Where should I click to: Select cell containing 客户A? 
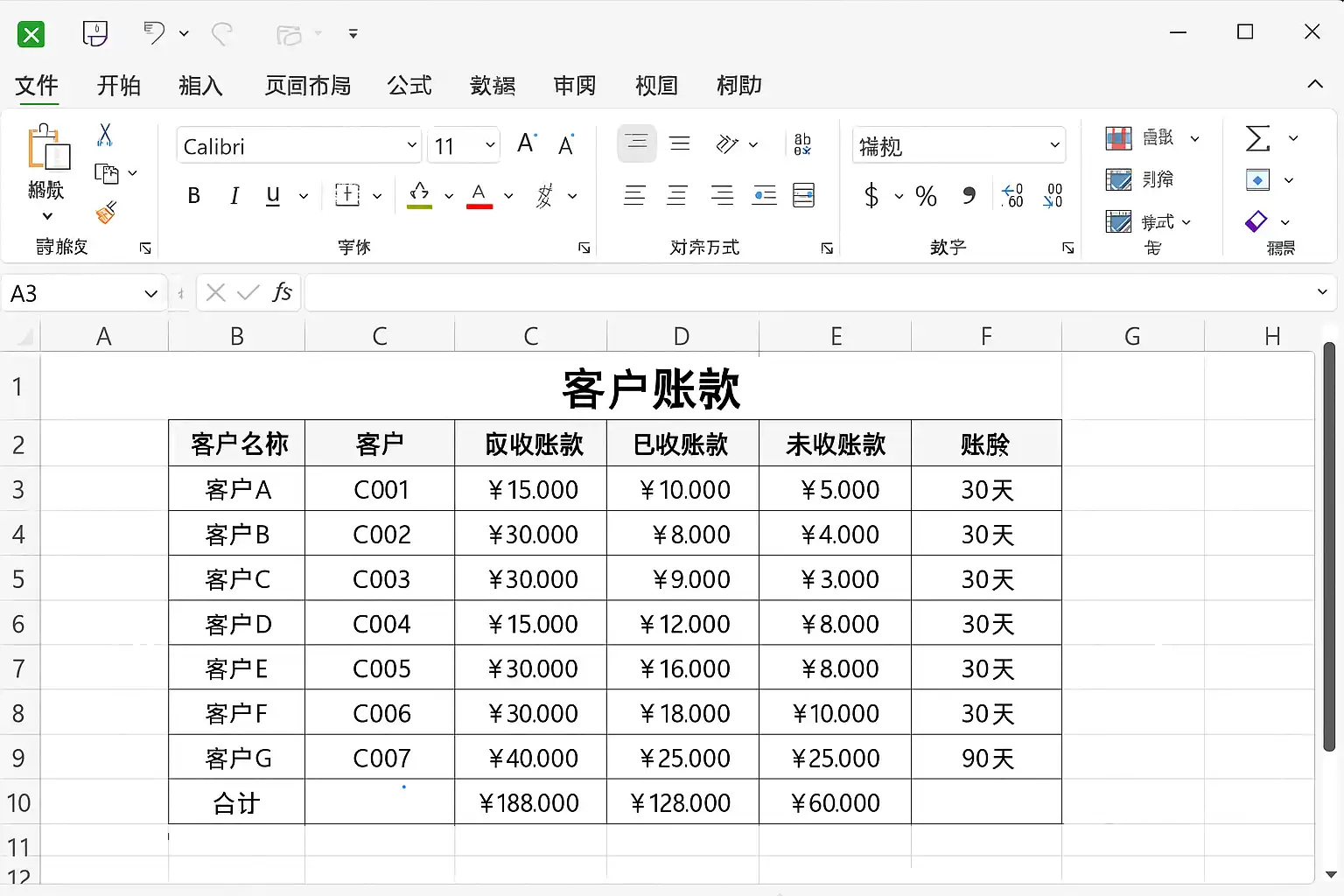[x=237, y=489]
